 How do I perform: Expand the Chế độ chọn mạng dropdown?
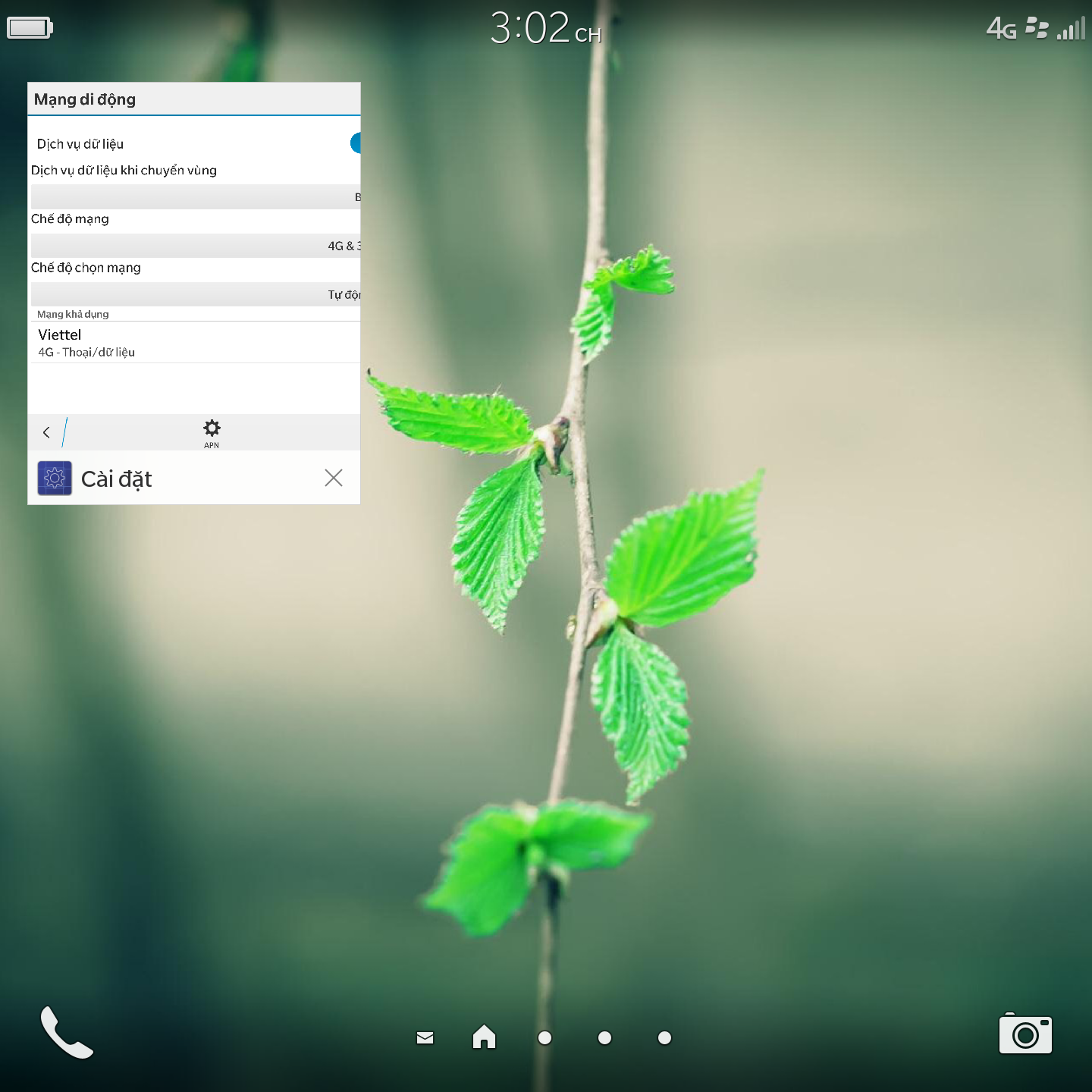(195, 294)
